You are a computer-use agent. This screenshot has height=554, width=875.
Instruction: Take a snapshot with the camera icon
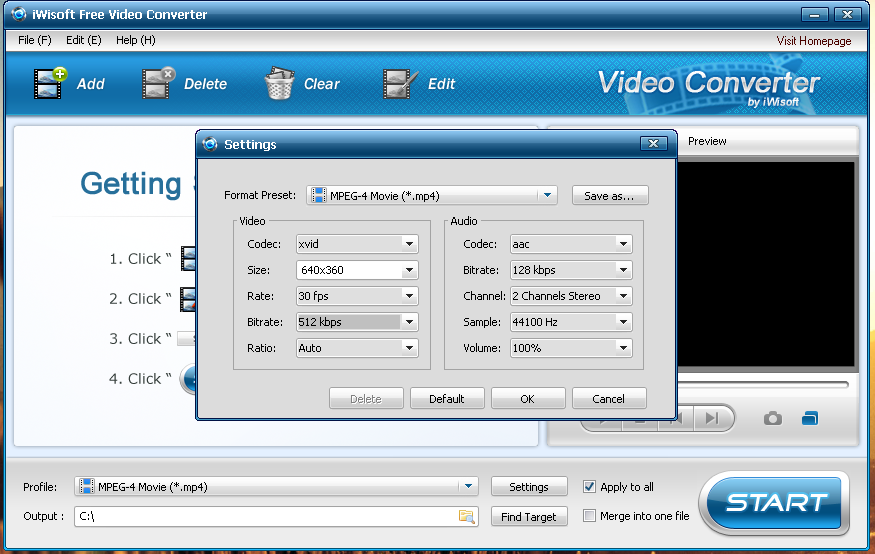[772, 418]
